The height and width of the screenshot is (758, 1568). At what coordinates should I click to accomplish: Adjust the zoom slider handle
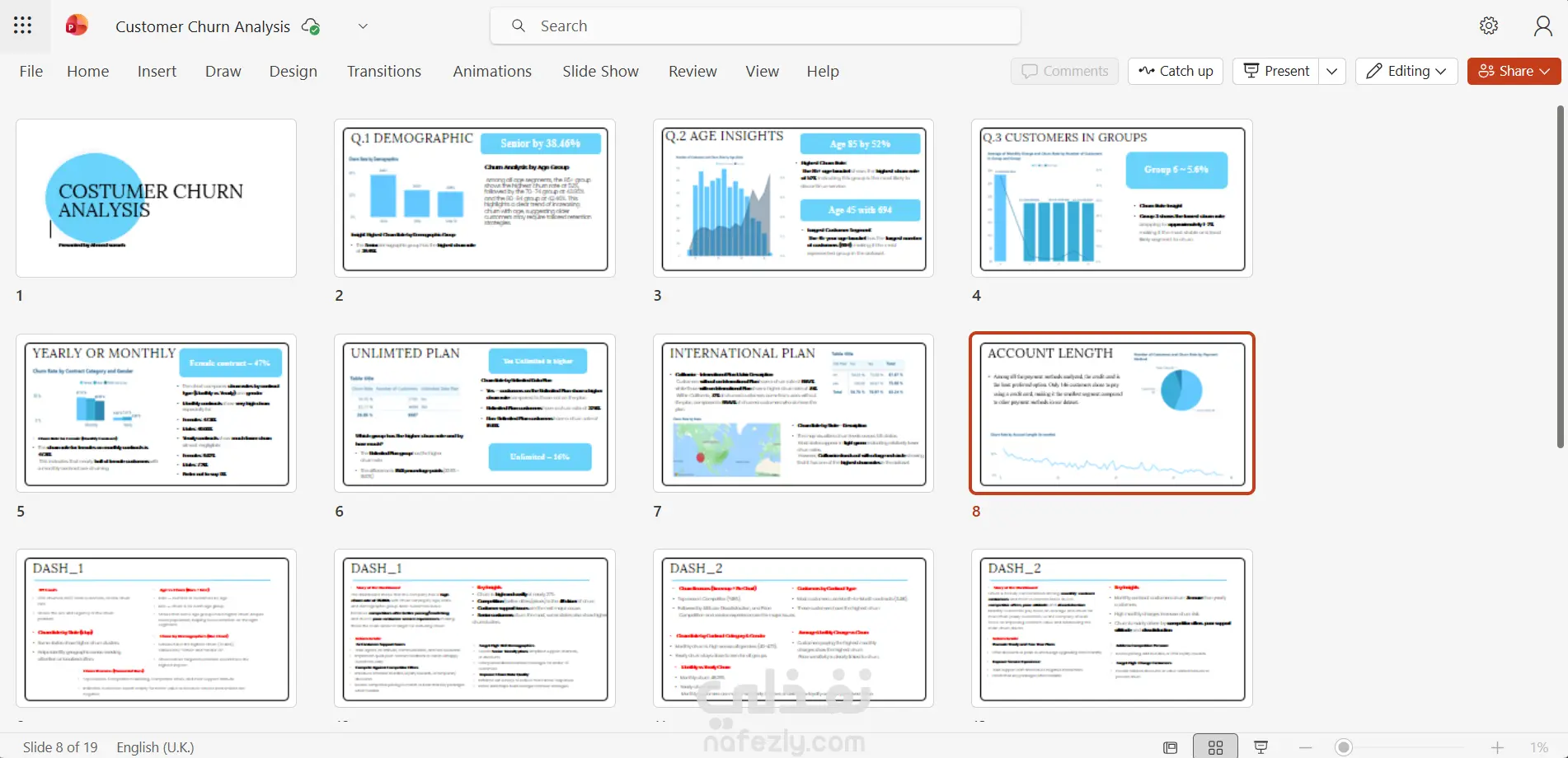coord(1344,747)
